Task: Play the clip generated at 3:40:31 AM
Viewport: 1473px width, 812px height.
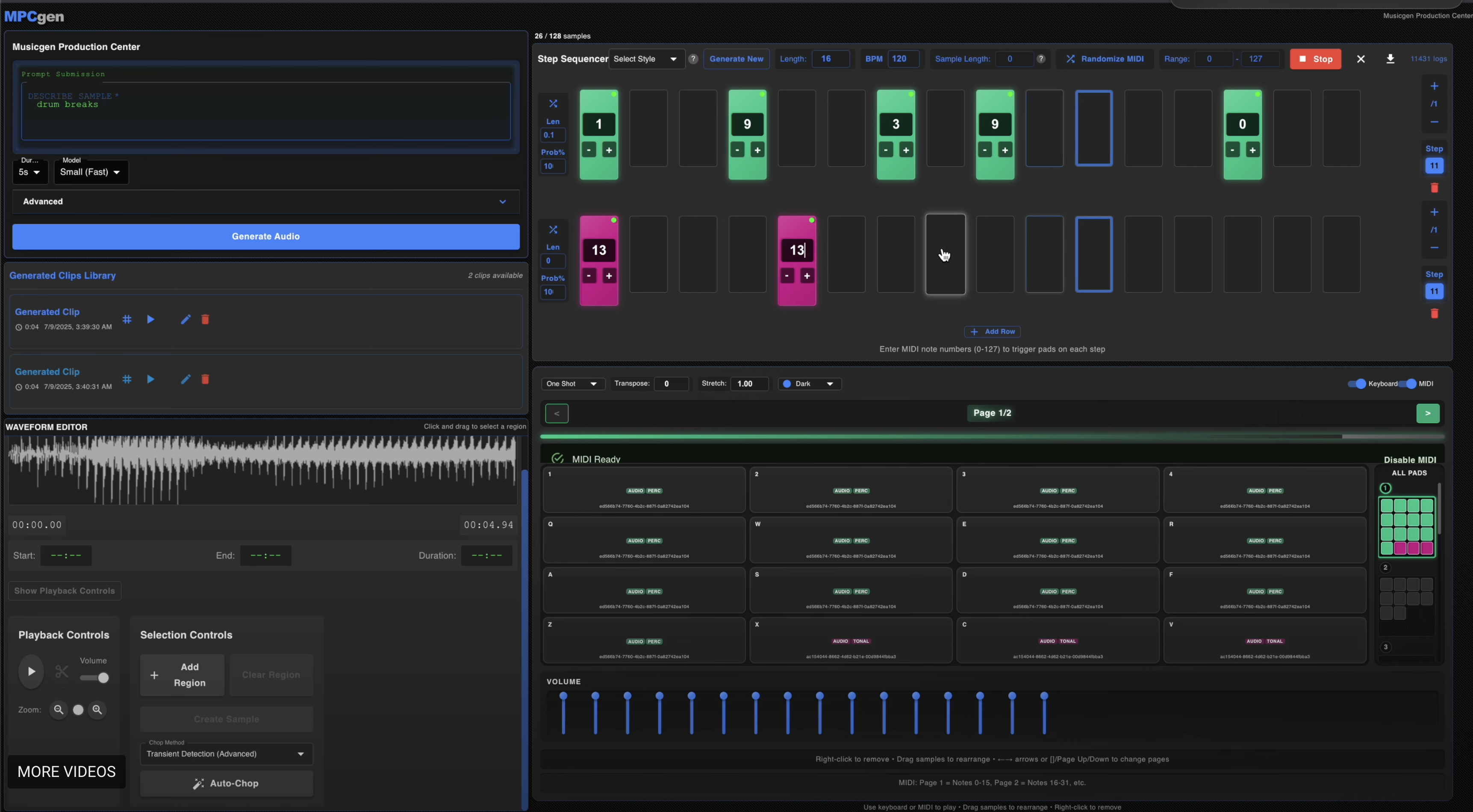Action: coord(150,379)
